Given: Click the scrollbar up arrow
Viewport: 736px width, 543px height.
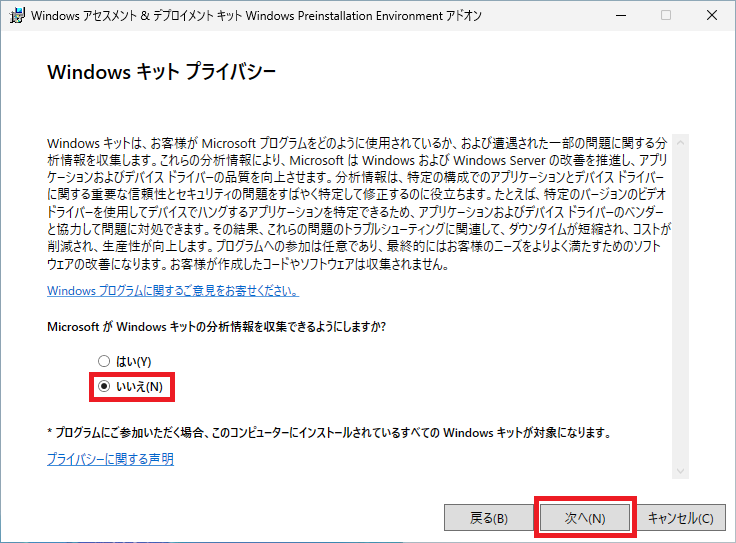Looking at the screenshot, I should tap(680, 142).
